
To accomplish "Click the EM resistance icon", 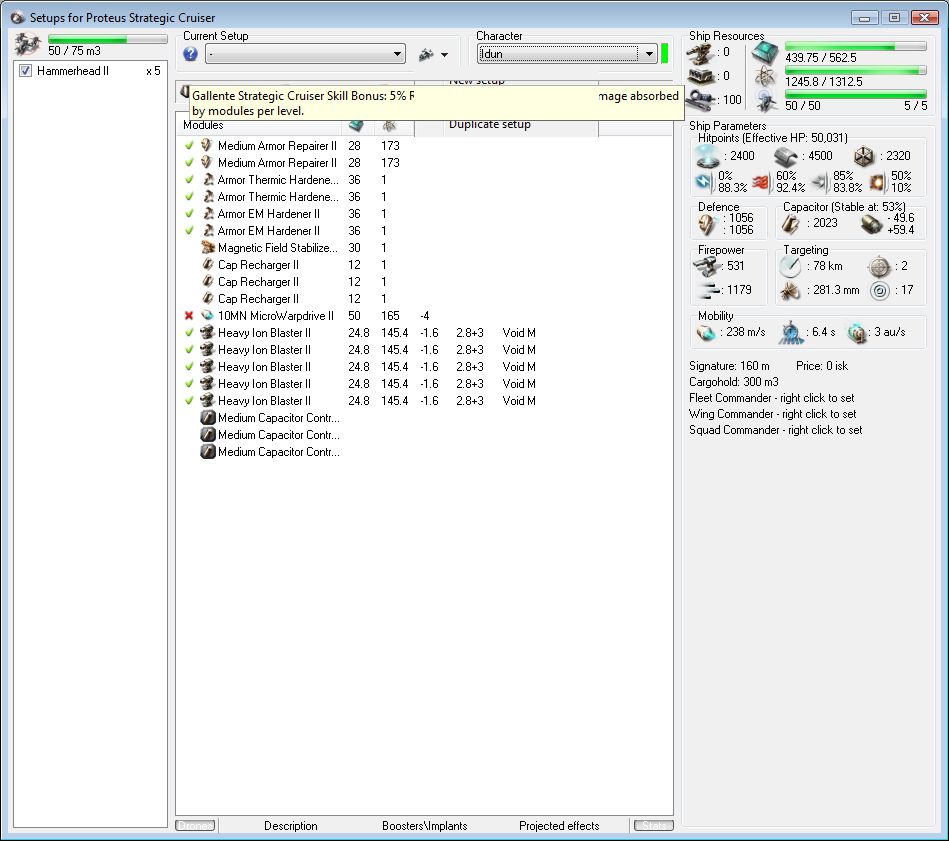I will click(x=704, y=182).
